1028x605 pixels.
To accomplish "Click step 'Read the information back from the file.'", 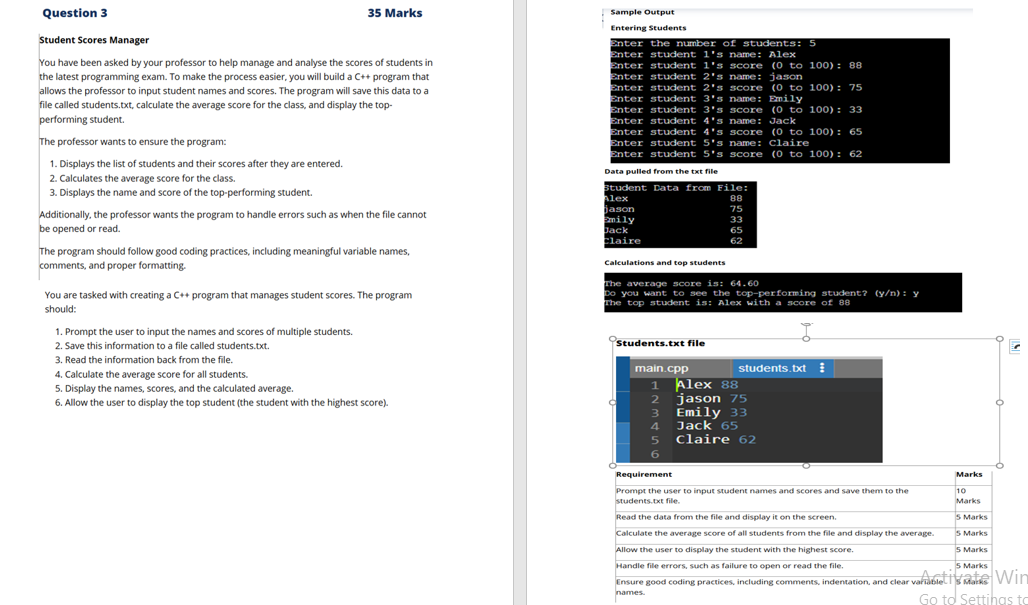I will pyautogui.click(x=144, y=360).
